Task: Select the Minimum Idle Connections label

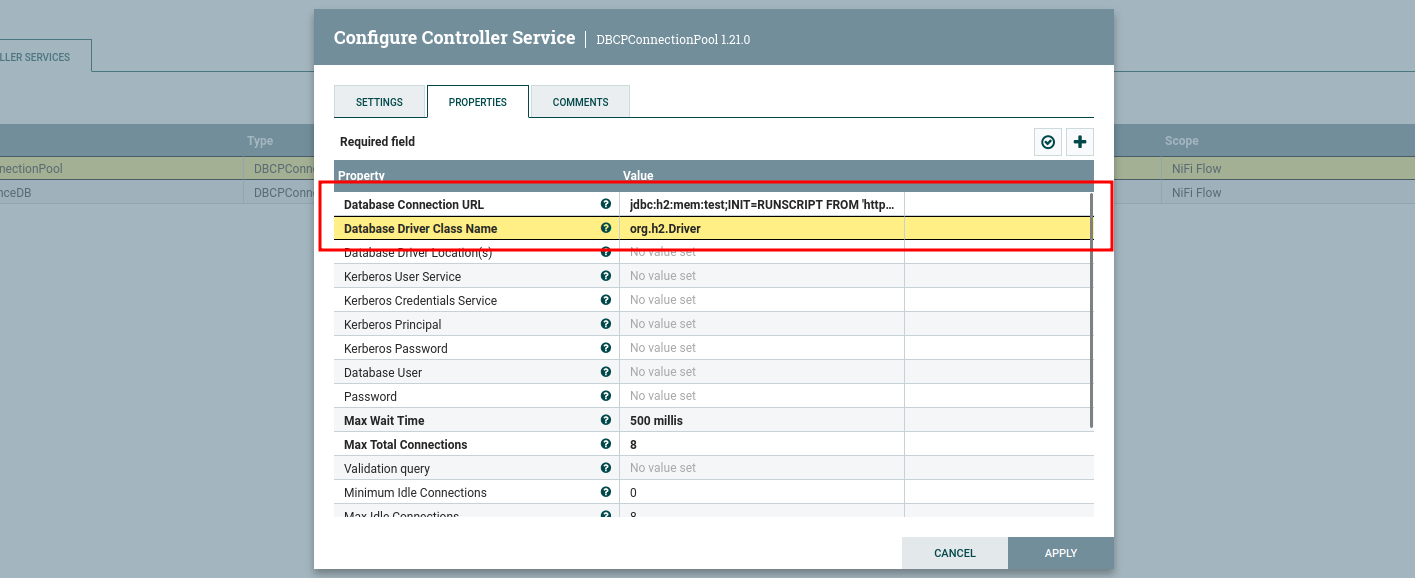Action: pos(415,492)
